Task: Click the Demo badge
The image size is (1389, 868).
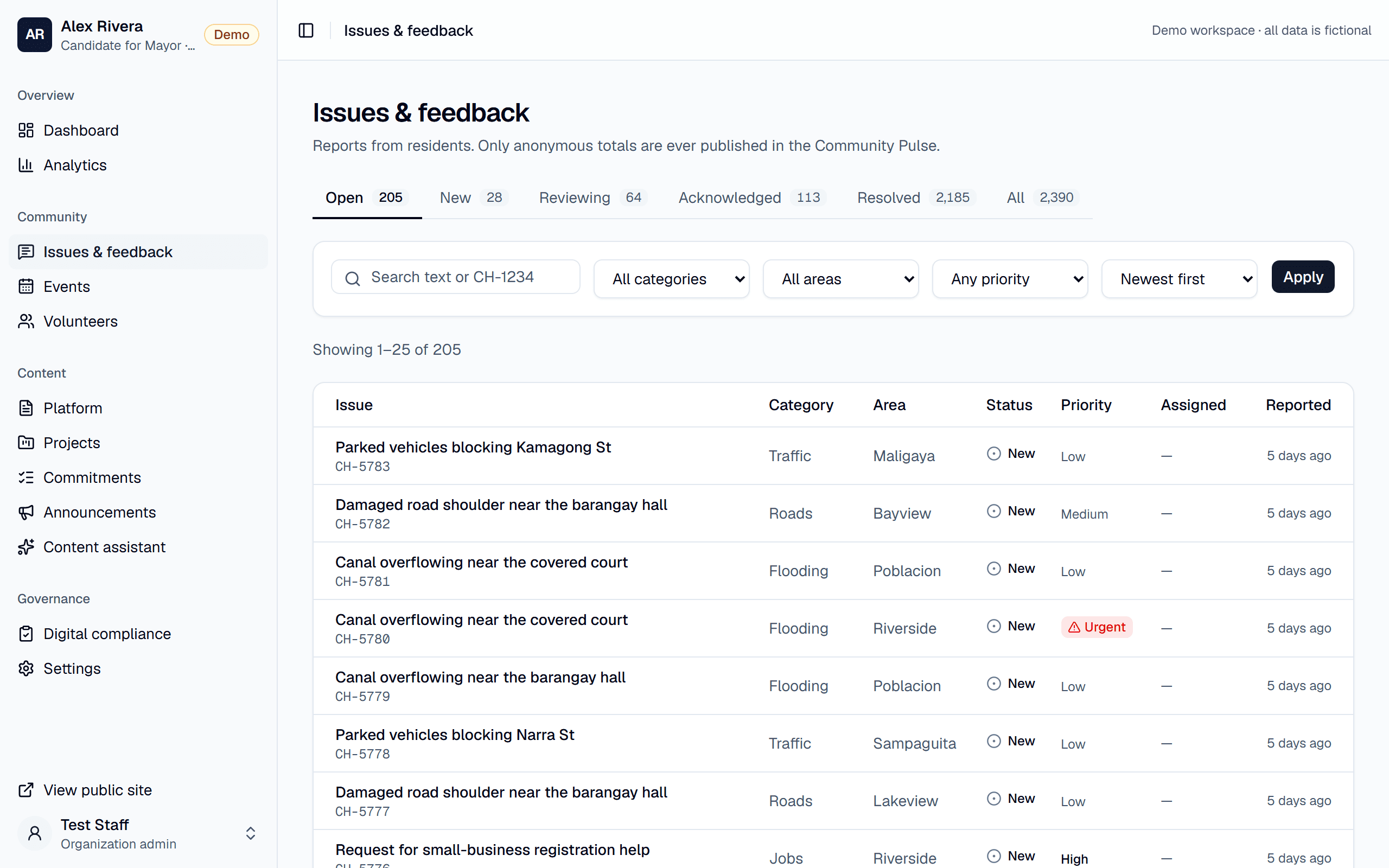Action: pos(231,34)
